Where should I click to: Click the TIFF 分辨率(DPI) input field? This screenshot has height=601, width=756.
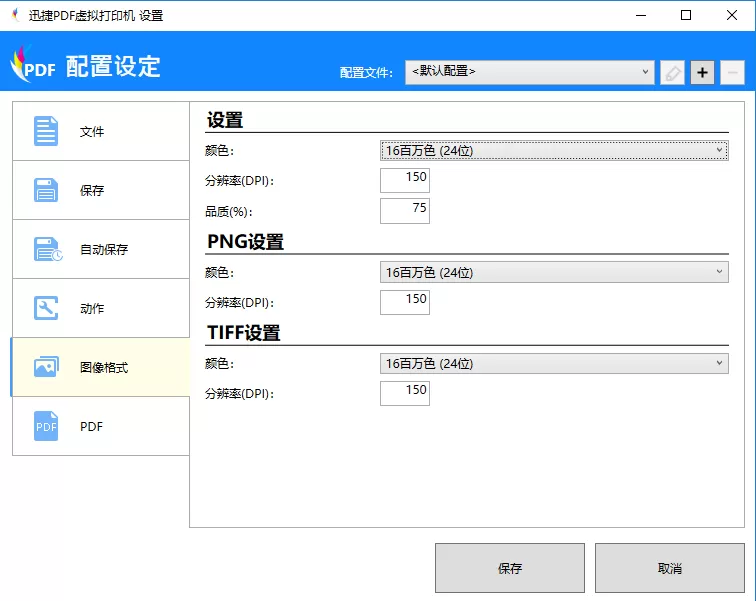(x=405, y=393)
